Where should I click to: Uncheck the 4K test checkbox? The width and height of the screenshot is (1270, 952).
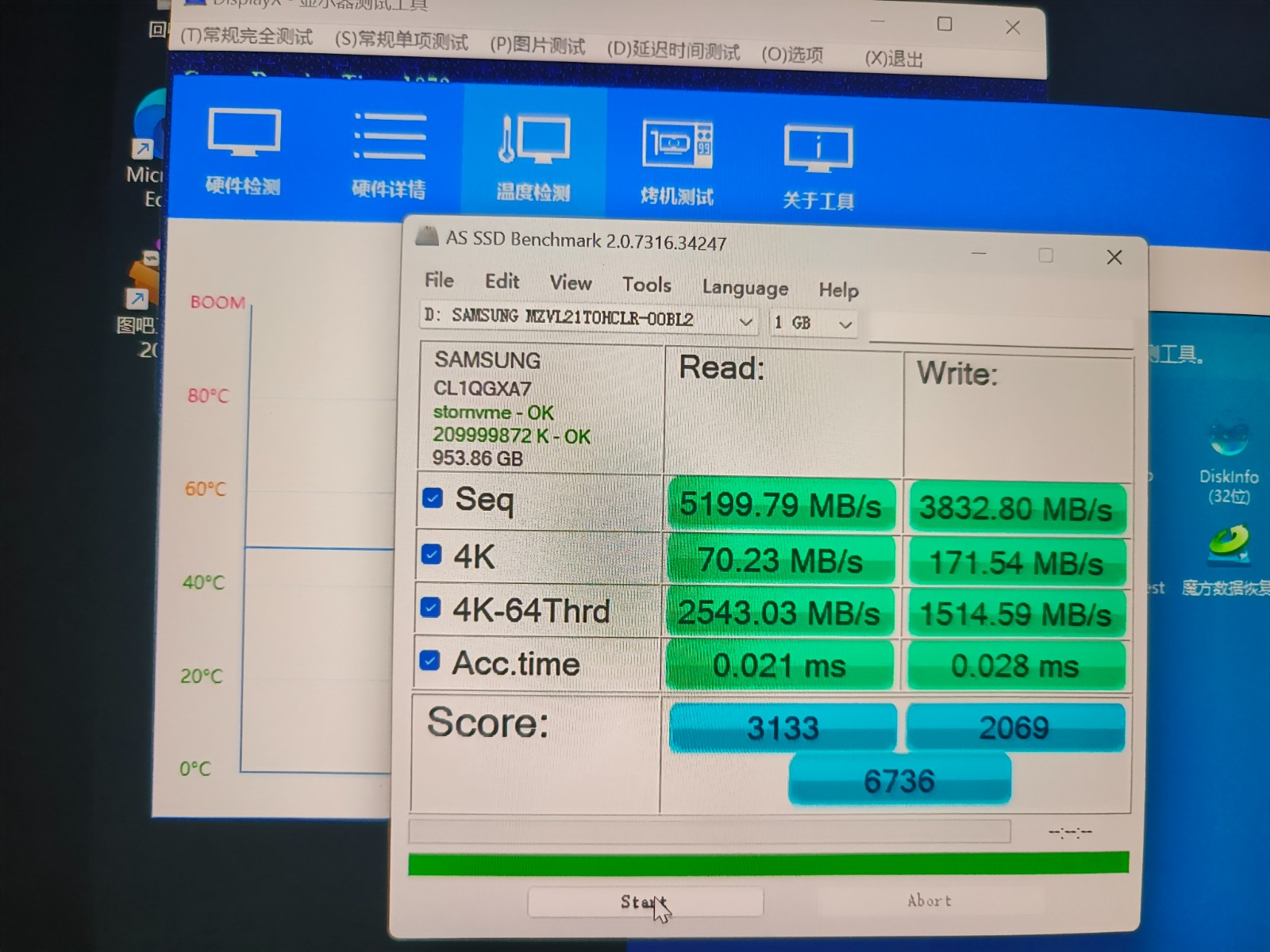431,554
